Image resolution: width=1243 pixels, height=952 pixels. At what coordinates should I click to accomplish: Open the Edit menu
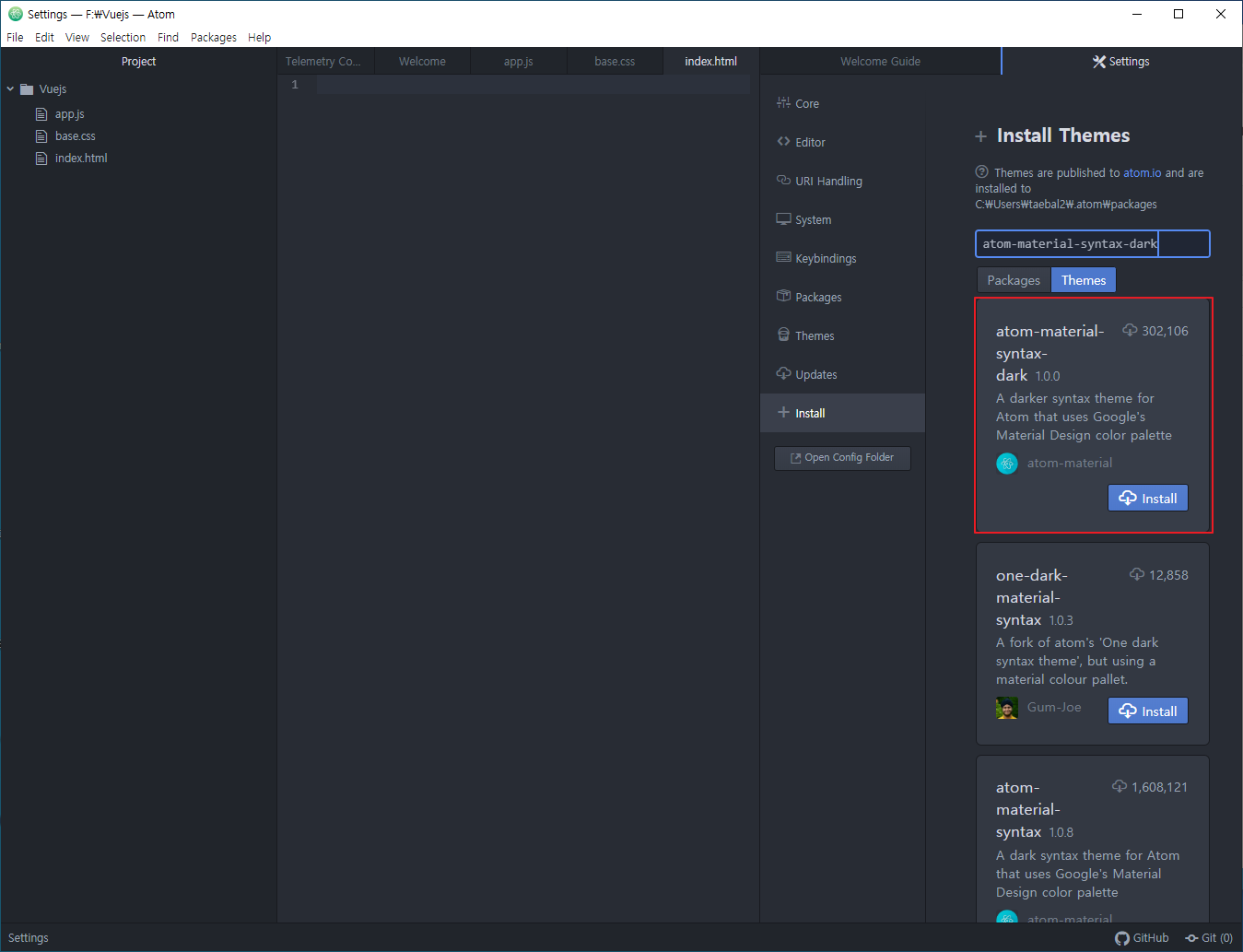(44, 38)
